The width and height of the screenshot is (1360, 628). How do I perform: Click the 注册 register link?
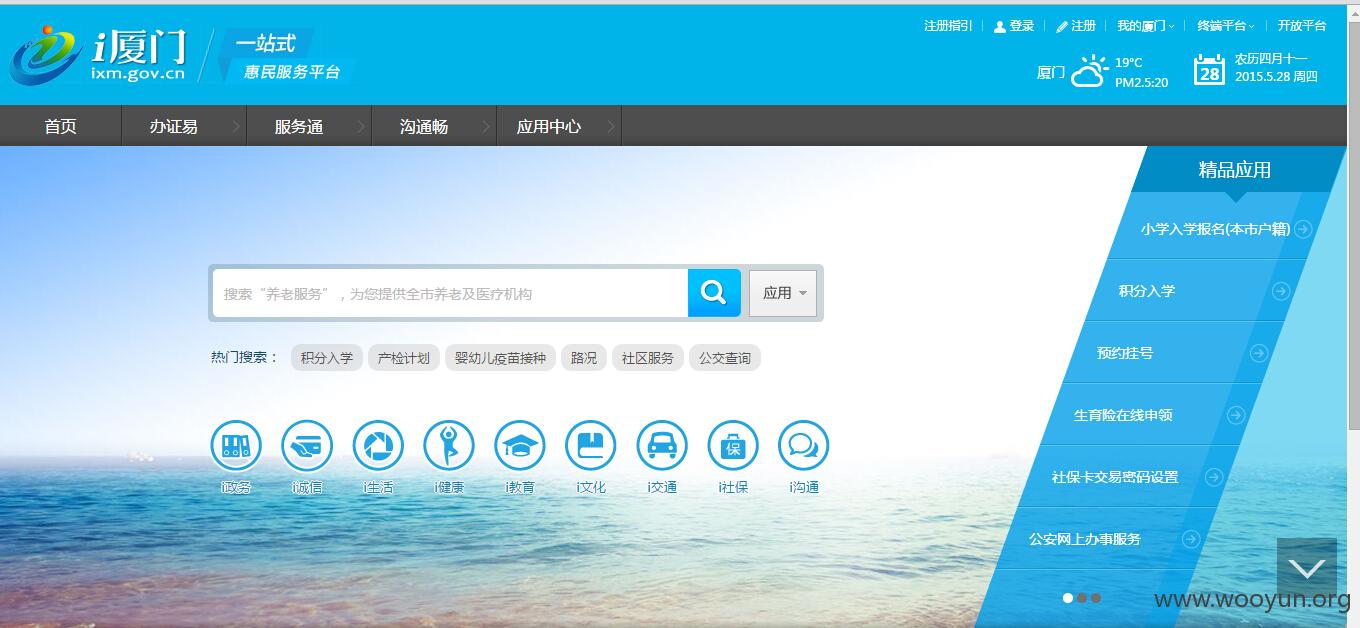[1076, 26]
